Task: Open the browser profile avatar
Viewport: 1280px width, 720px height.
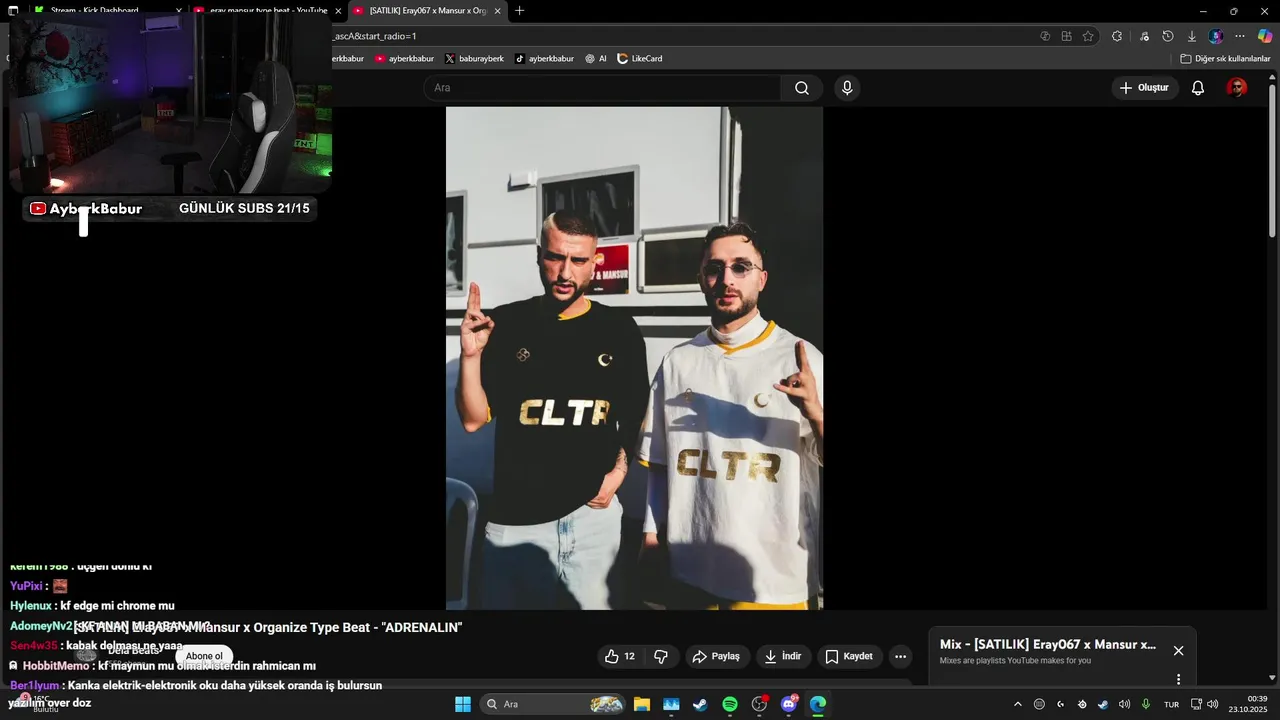Action: [x=1215, y=36]
